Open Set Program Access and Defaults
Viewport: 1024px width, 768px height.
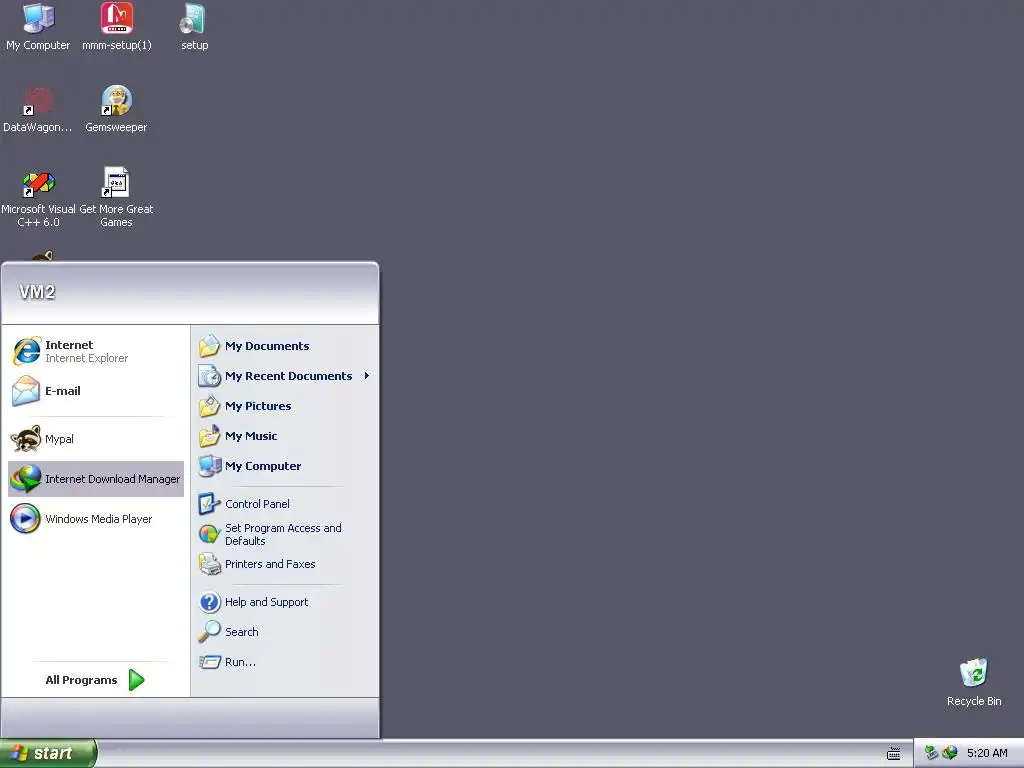pos(285,534)
